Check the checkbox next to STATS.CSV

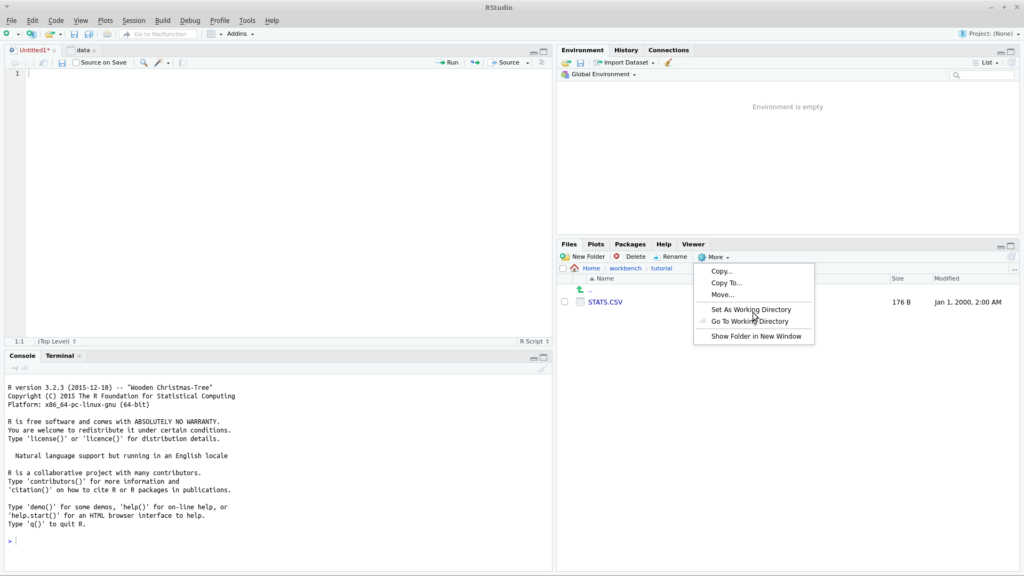564,302
